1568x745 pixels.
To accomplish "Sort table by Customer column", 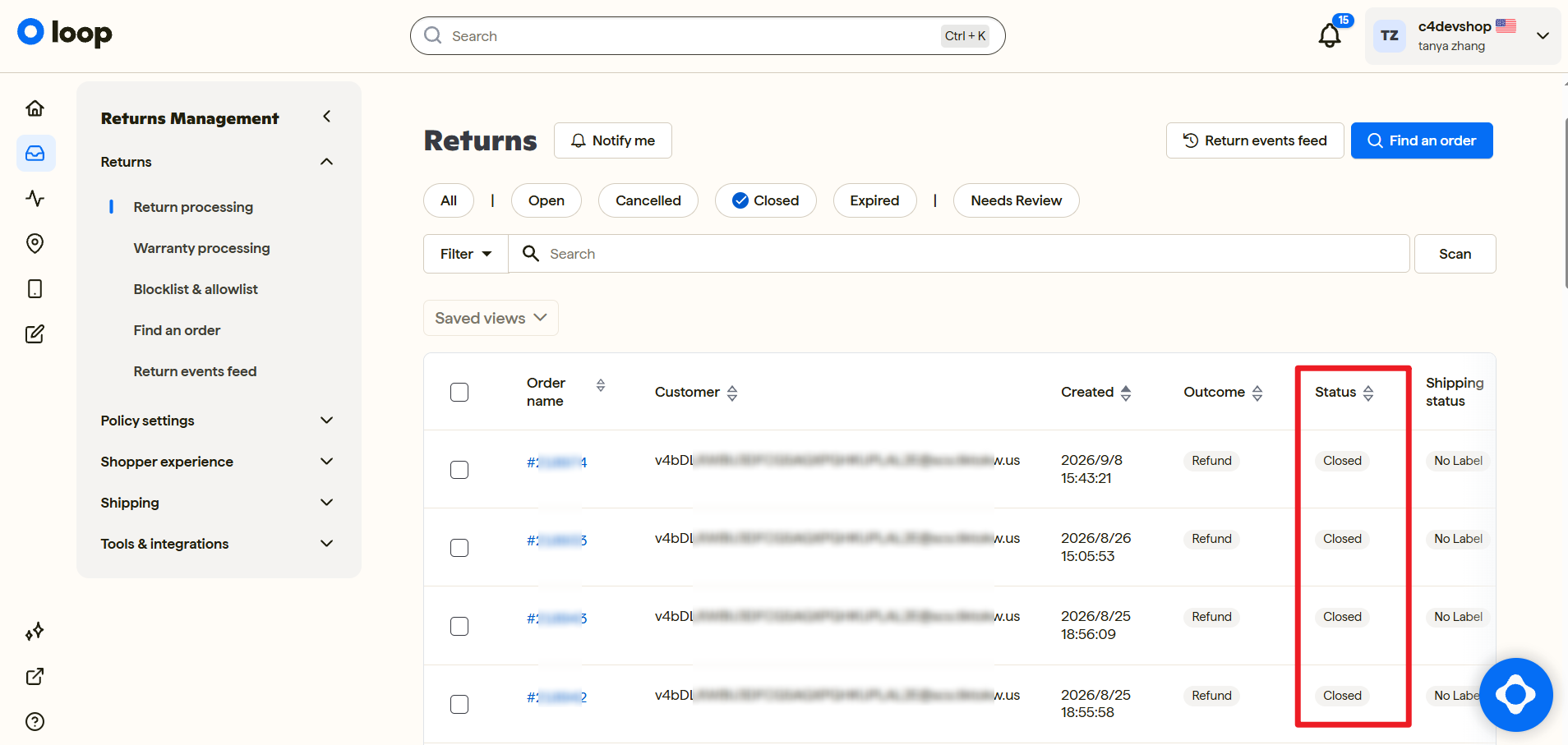I will point(732,393).
